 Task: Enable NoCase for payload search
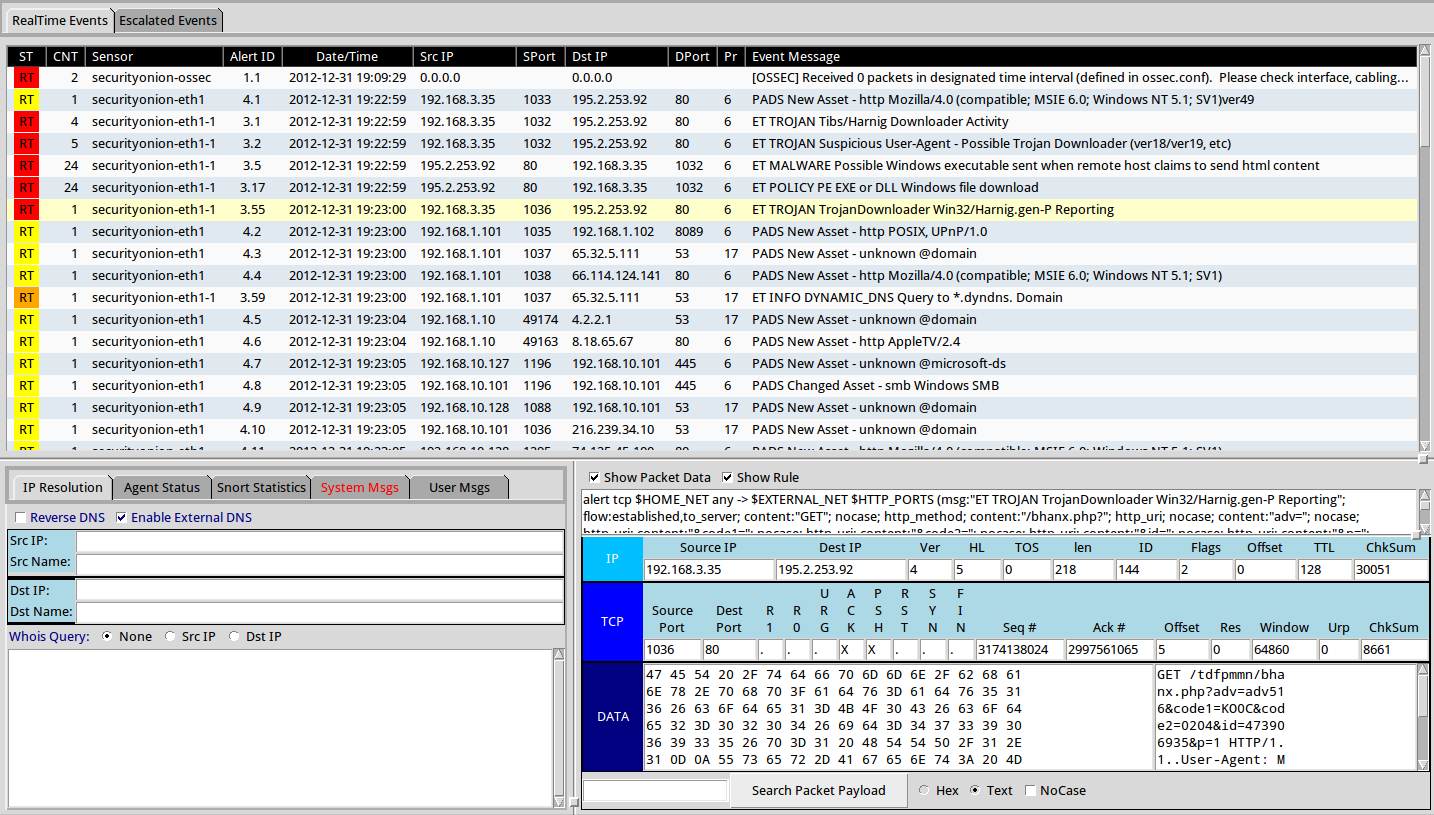[x=1029, y=790]
